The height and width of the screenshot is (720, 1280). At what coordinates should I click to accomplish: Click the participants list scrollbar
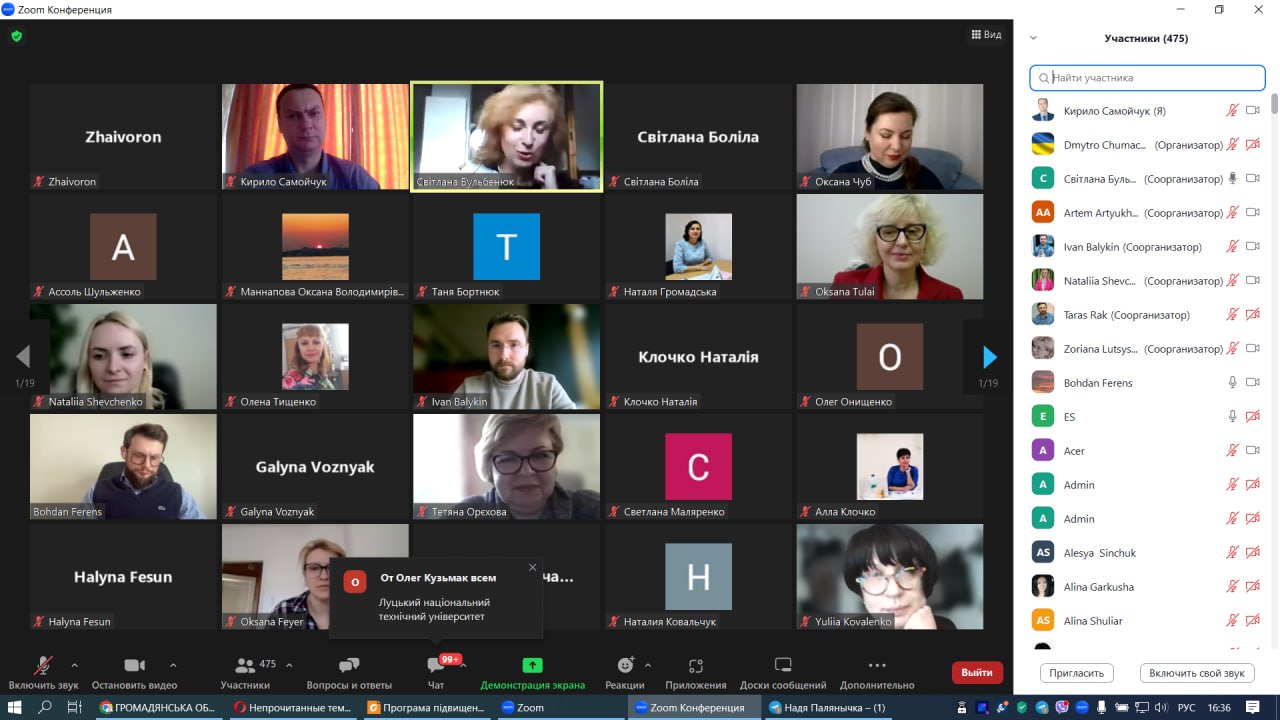click(1274, 104)
